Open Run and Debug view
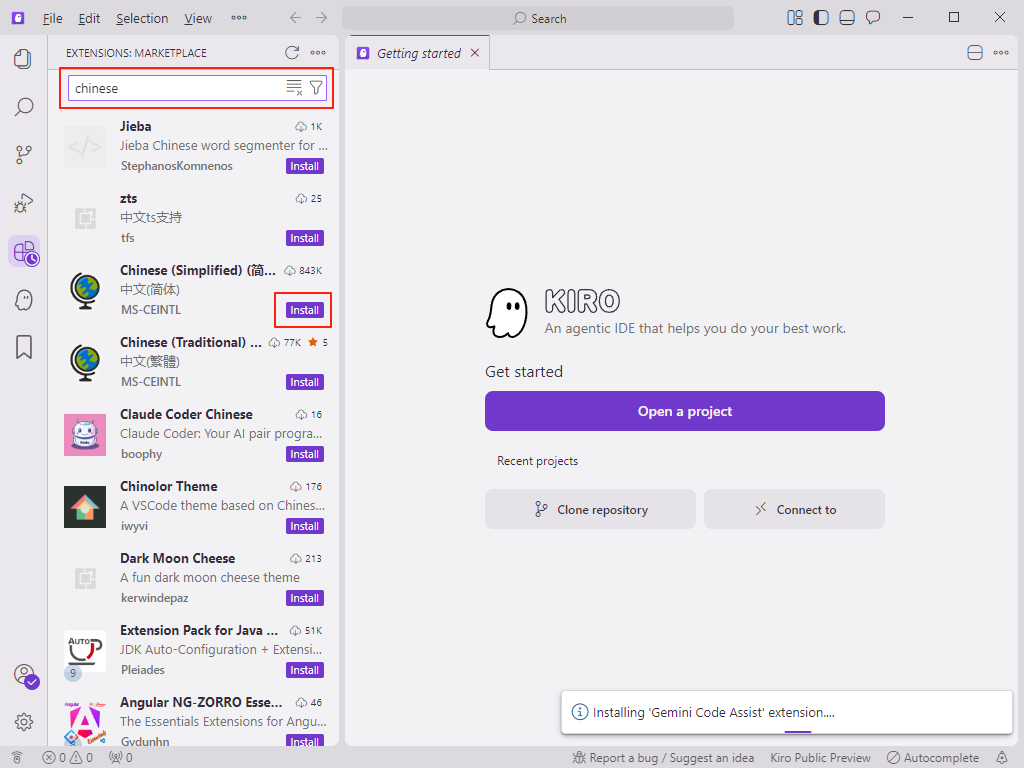The width and height of the screenshot is (1024, 768). [24, 203]
